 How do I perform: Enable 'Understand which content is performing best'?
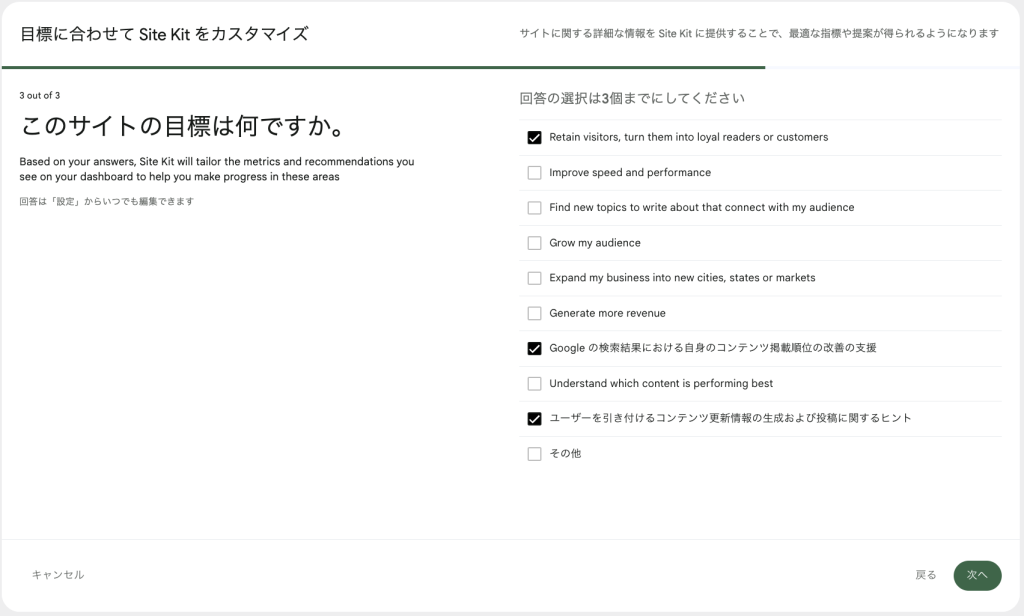pos(534,383)
